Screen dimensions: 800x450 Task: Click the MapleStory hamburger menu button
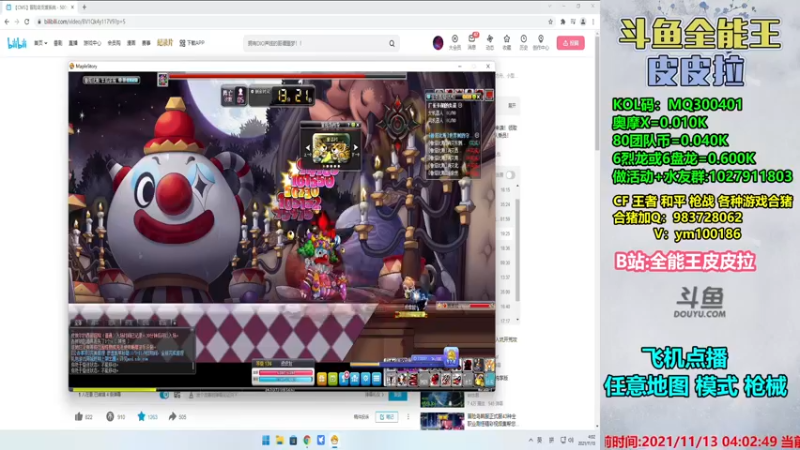tap(377, 379)
